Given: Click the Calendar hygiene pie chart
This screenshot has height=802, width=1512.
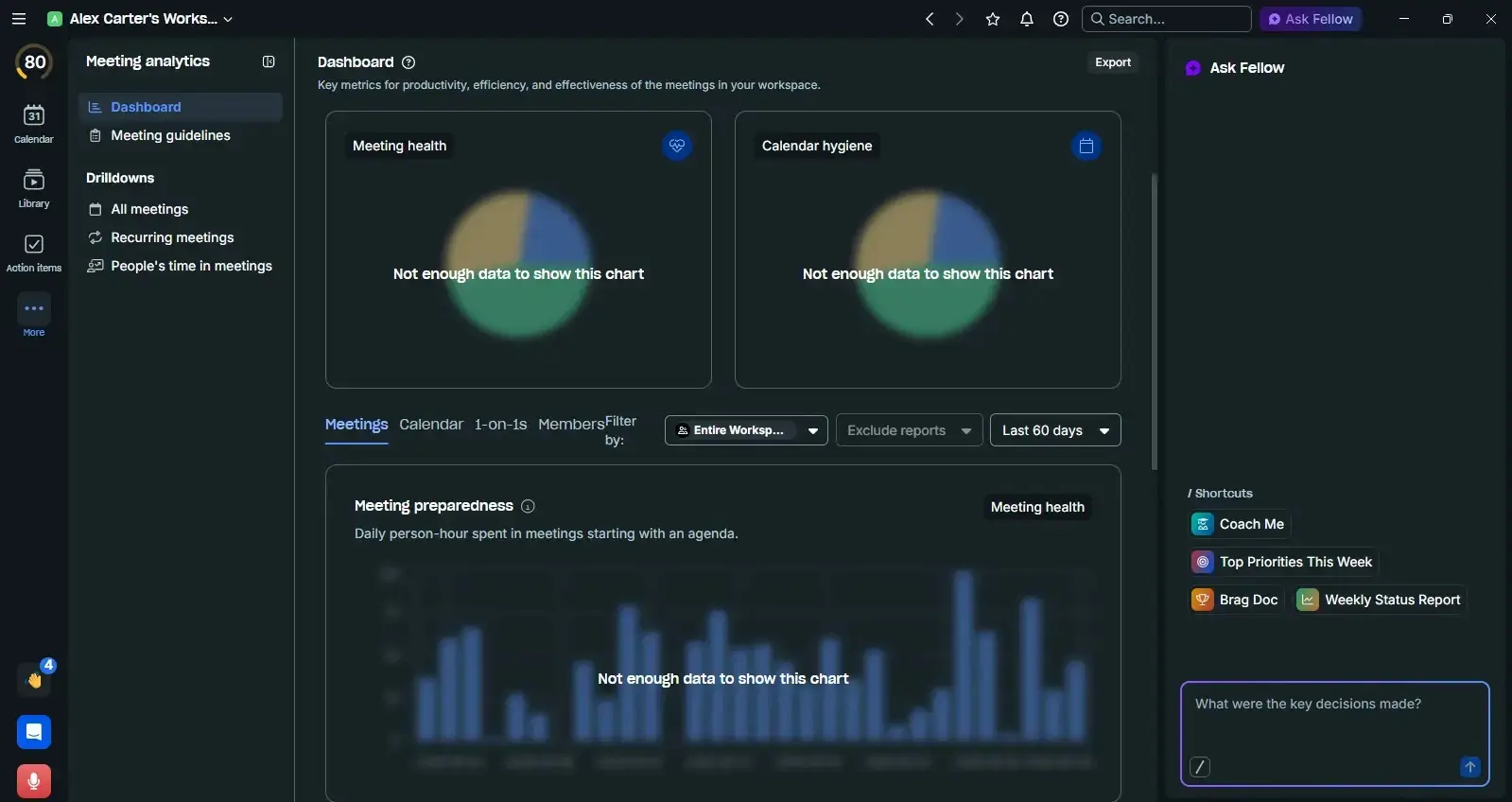Looking at the screenshot, I should pos(928,264).
